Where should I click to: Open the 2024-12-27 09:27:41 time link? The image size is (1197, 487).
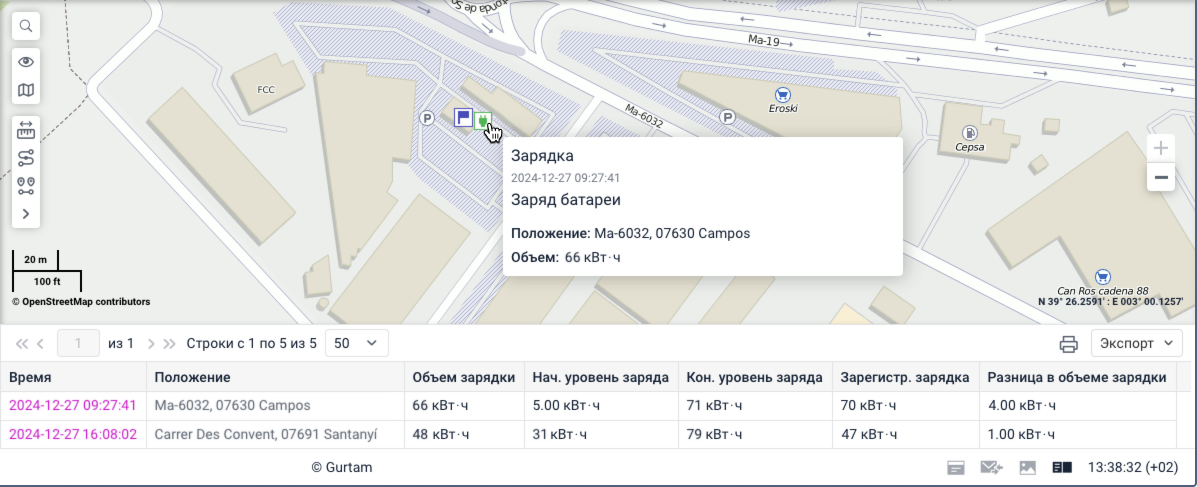(73, 405)
